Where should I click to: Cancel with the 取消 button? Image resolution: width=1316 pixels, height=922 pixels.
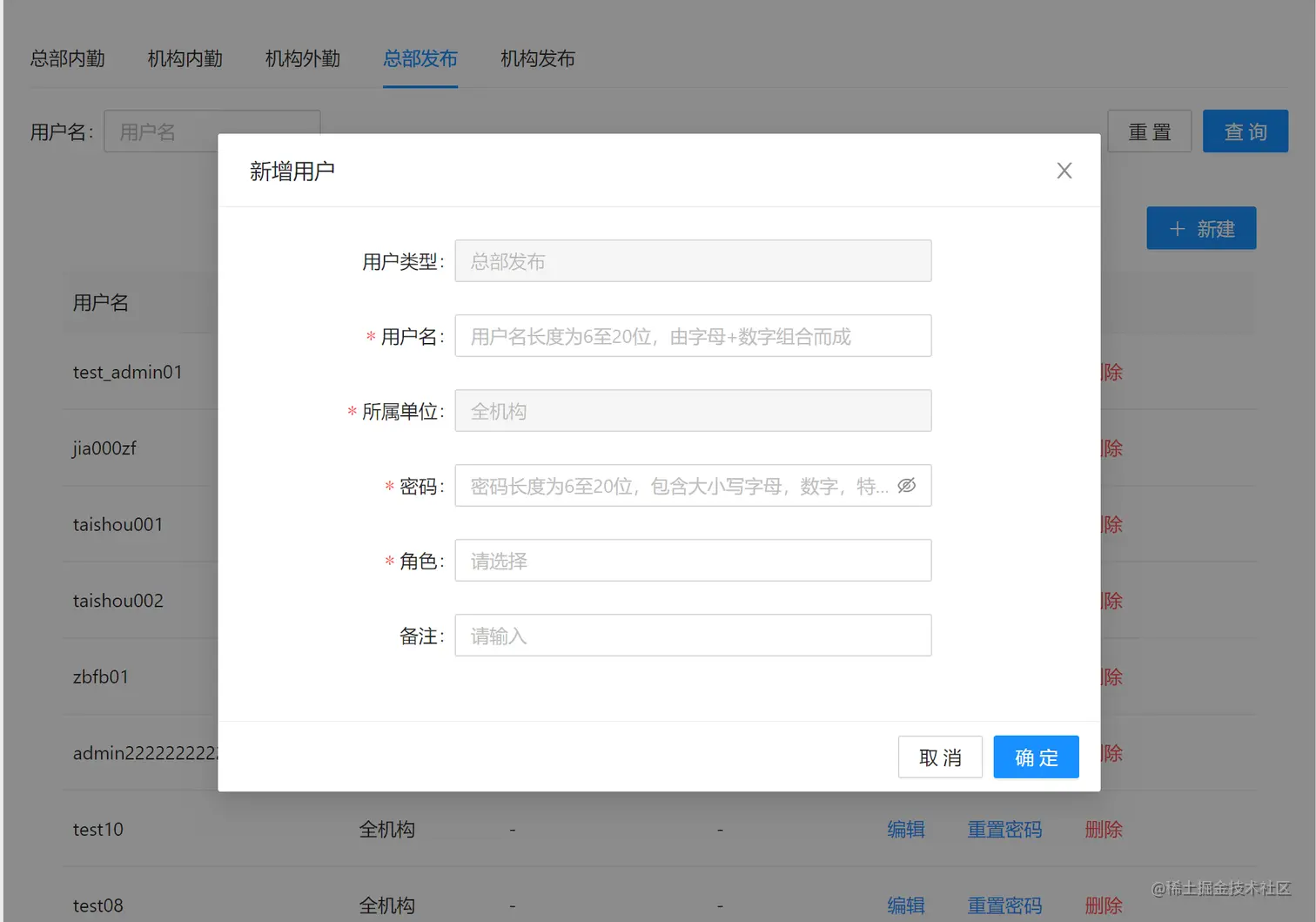click(940, 757)
